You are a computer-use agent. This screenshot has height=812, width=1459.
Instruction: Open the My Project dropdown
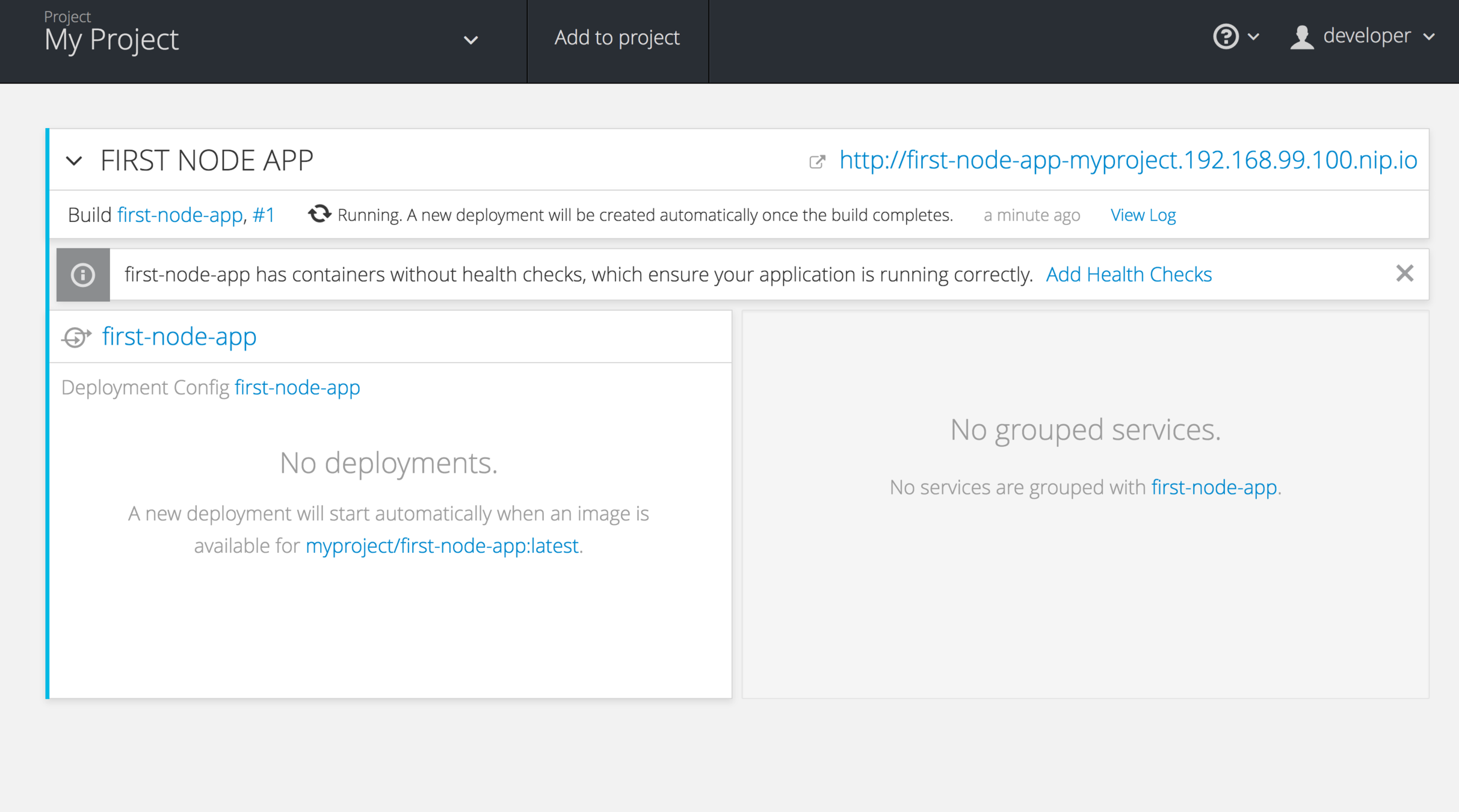tap(470, 40)
